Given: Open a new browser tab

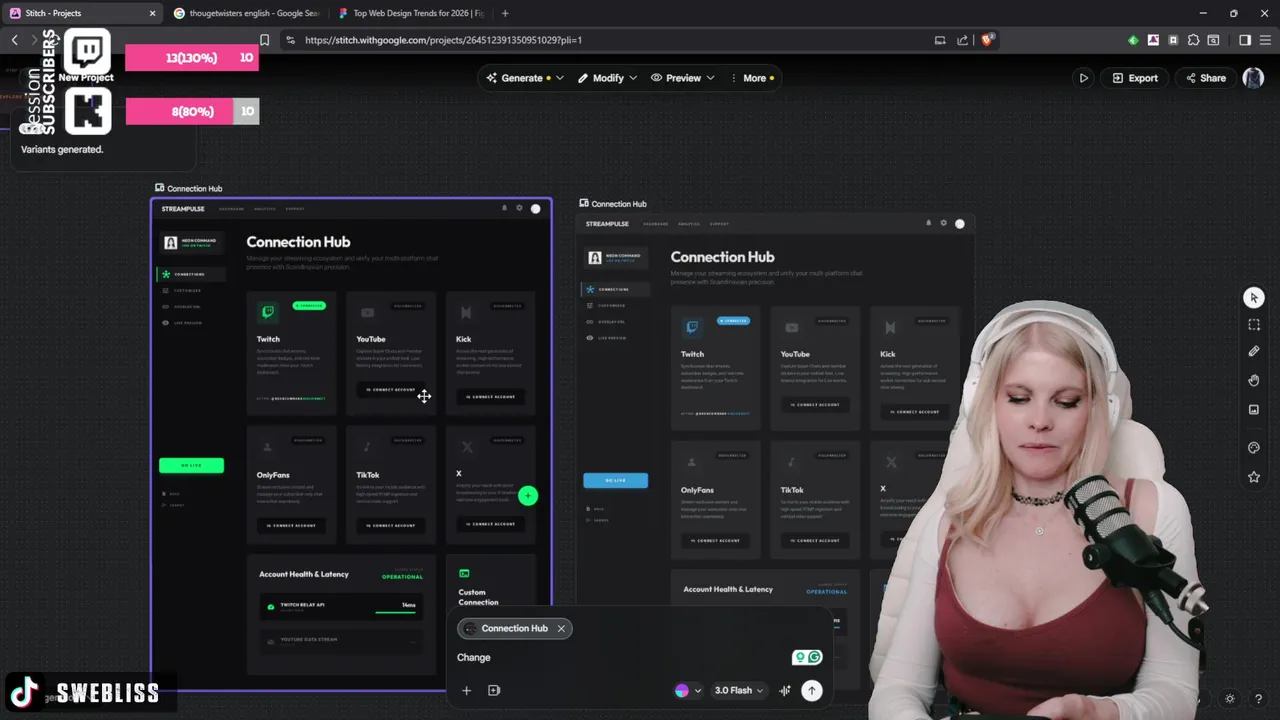Looking at the screenshot, I should [505, 13].
